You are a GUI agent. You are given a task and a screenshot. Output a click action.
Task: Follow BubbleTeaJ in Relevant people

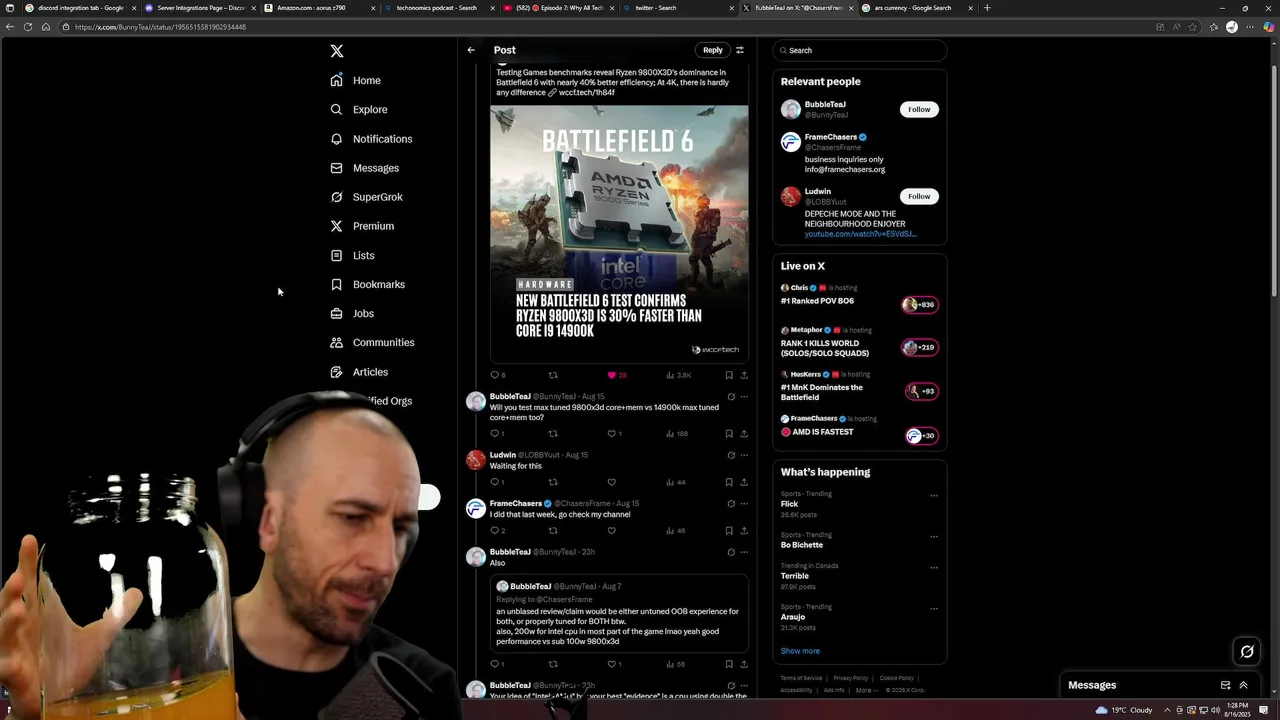point(919,109)
